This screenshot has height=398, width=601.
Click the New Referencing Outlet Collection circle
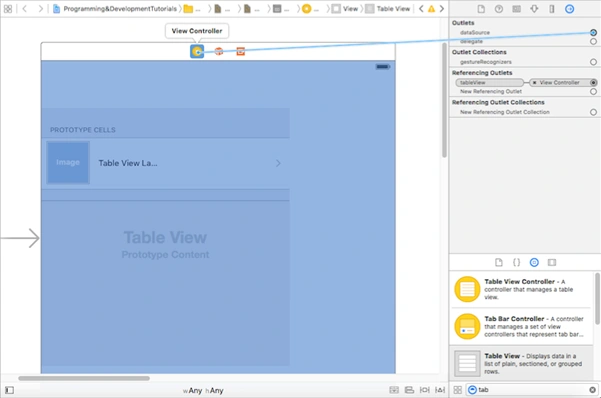(x=593, y=112)
